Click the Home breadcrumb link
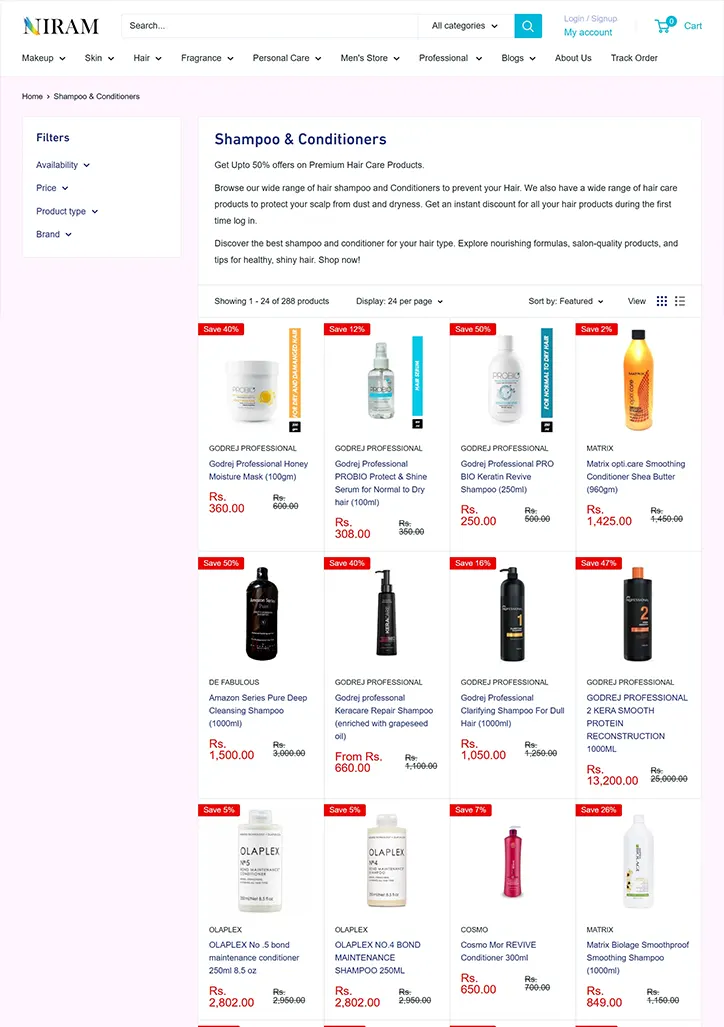 click(32, 96)
